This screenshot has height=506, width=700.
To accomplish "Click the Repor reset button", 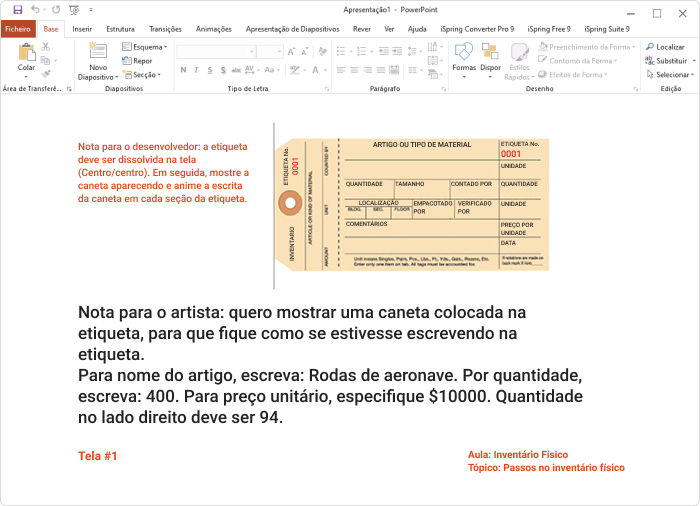I will click(x=137, y=61).
